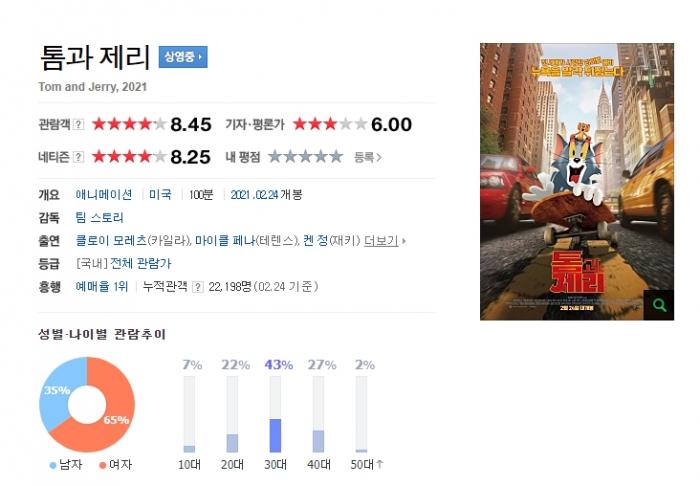
Task: Open the 미국 country link
Action: tap(160, 195)
